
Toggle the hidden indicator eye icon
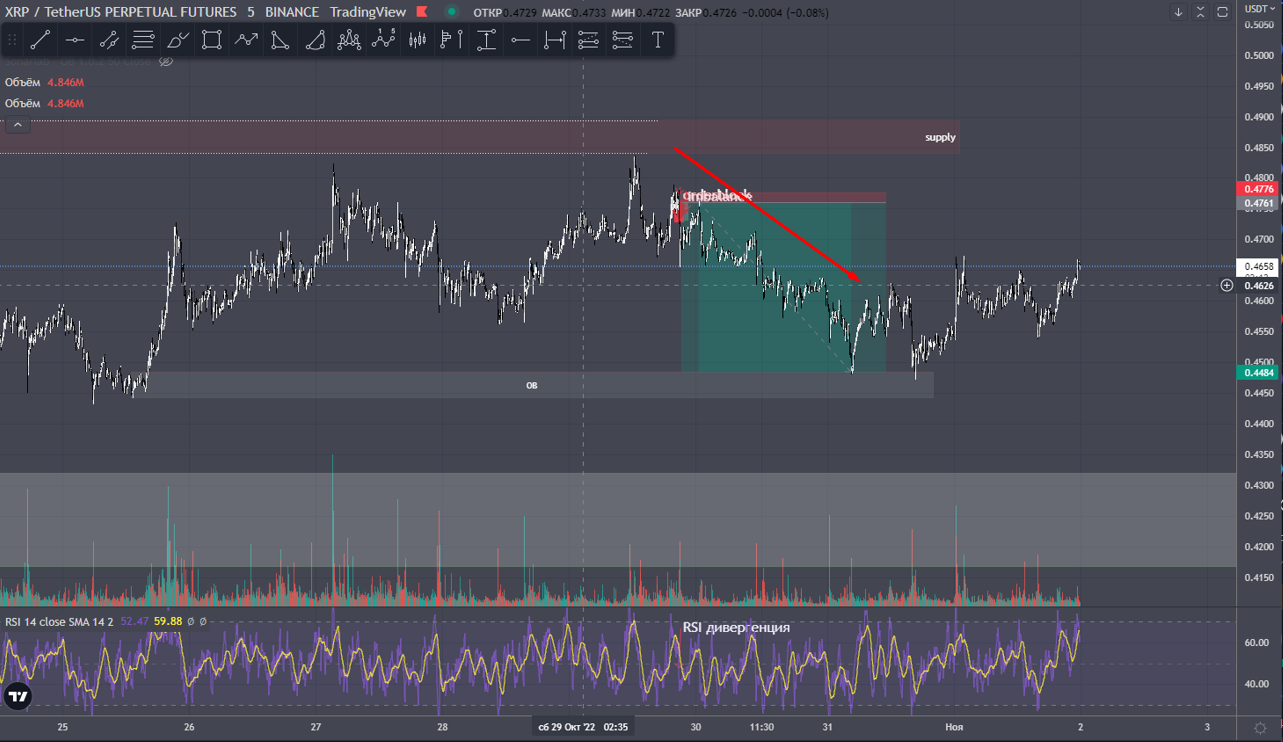(x=166, y=61)
